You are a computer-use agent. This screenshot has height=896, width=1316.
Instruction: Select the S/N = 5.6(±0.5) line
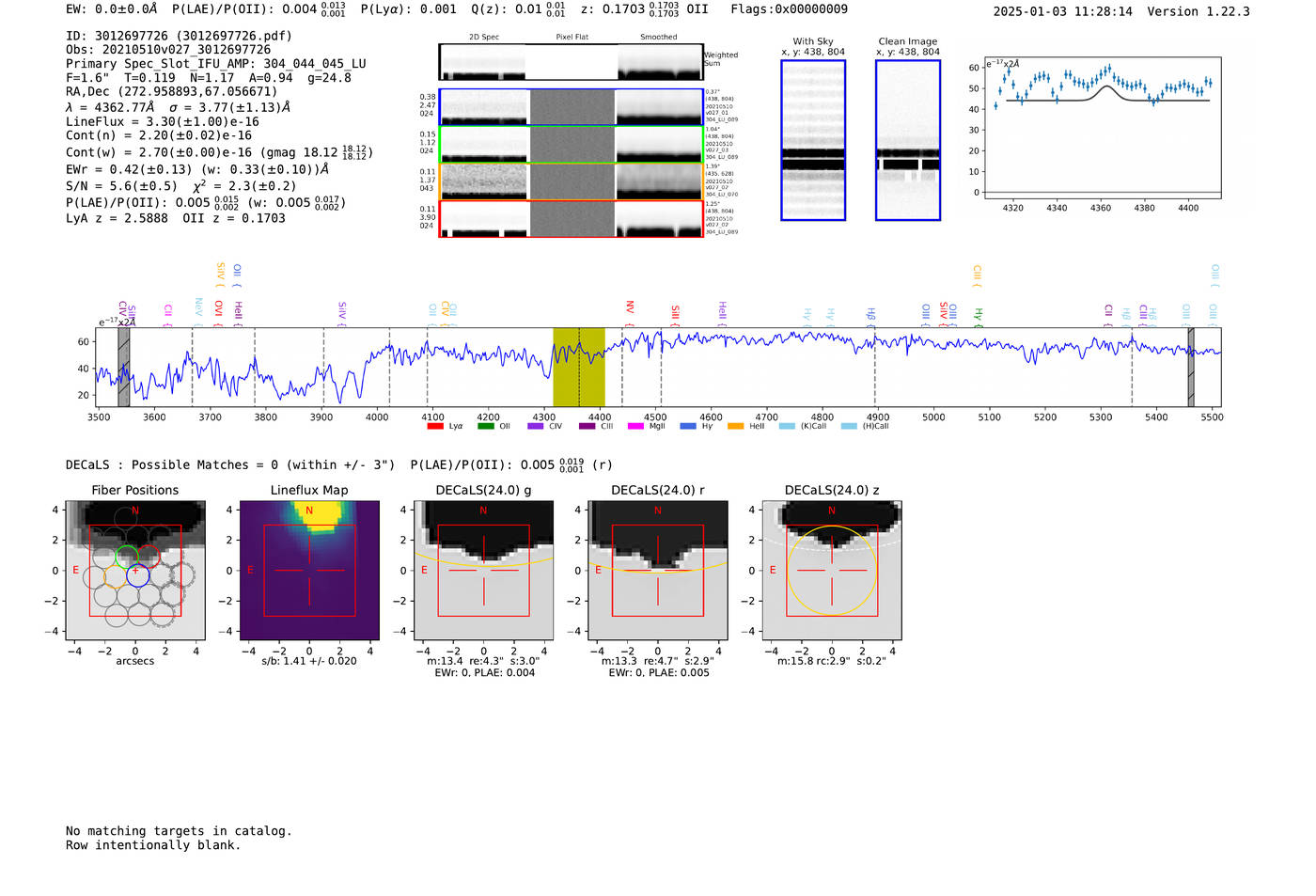tap(181, 186)
